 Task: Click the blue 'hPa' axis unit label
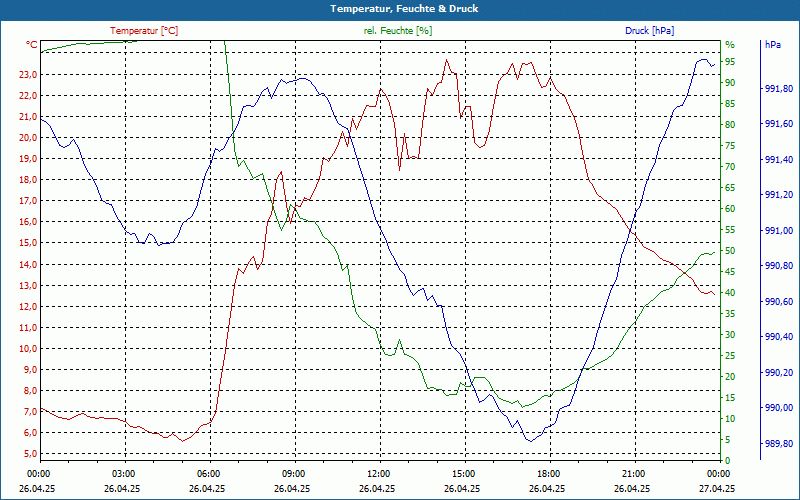(x=772, y=45)
